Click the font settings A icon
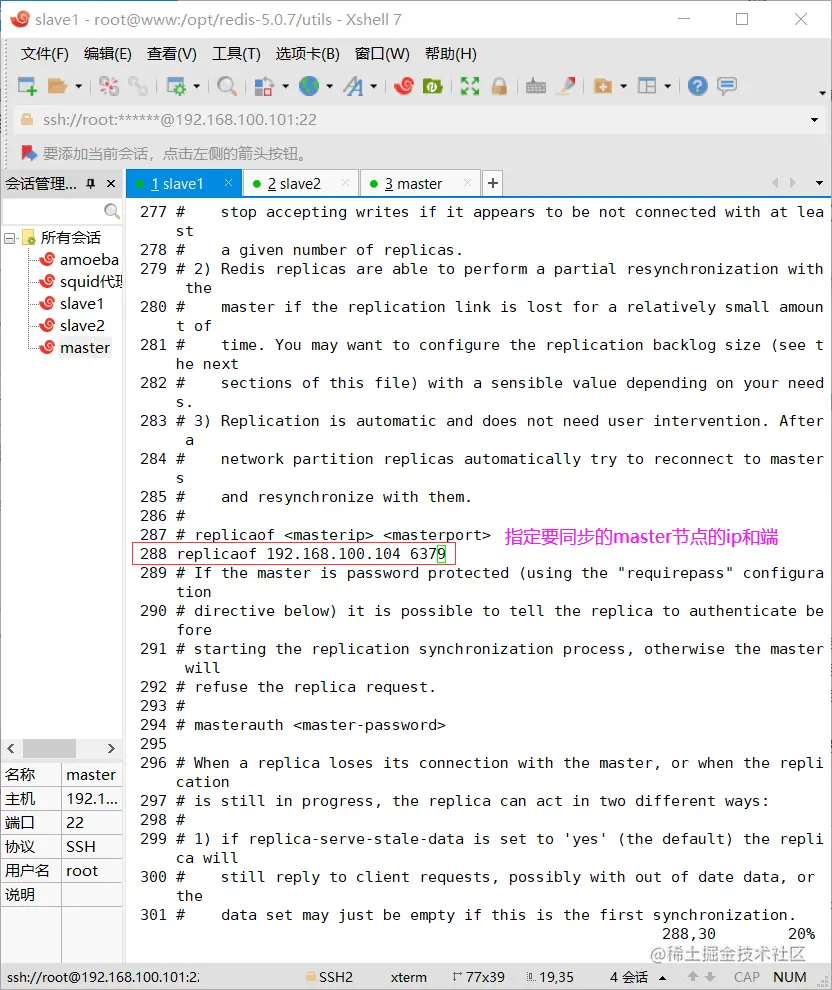This screenshot has width=832, height=990. 354,86
